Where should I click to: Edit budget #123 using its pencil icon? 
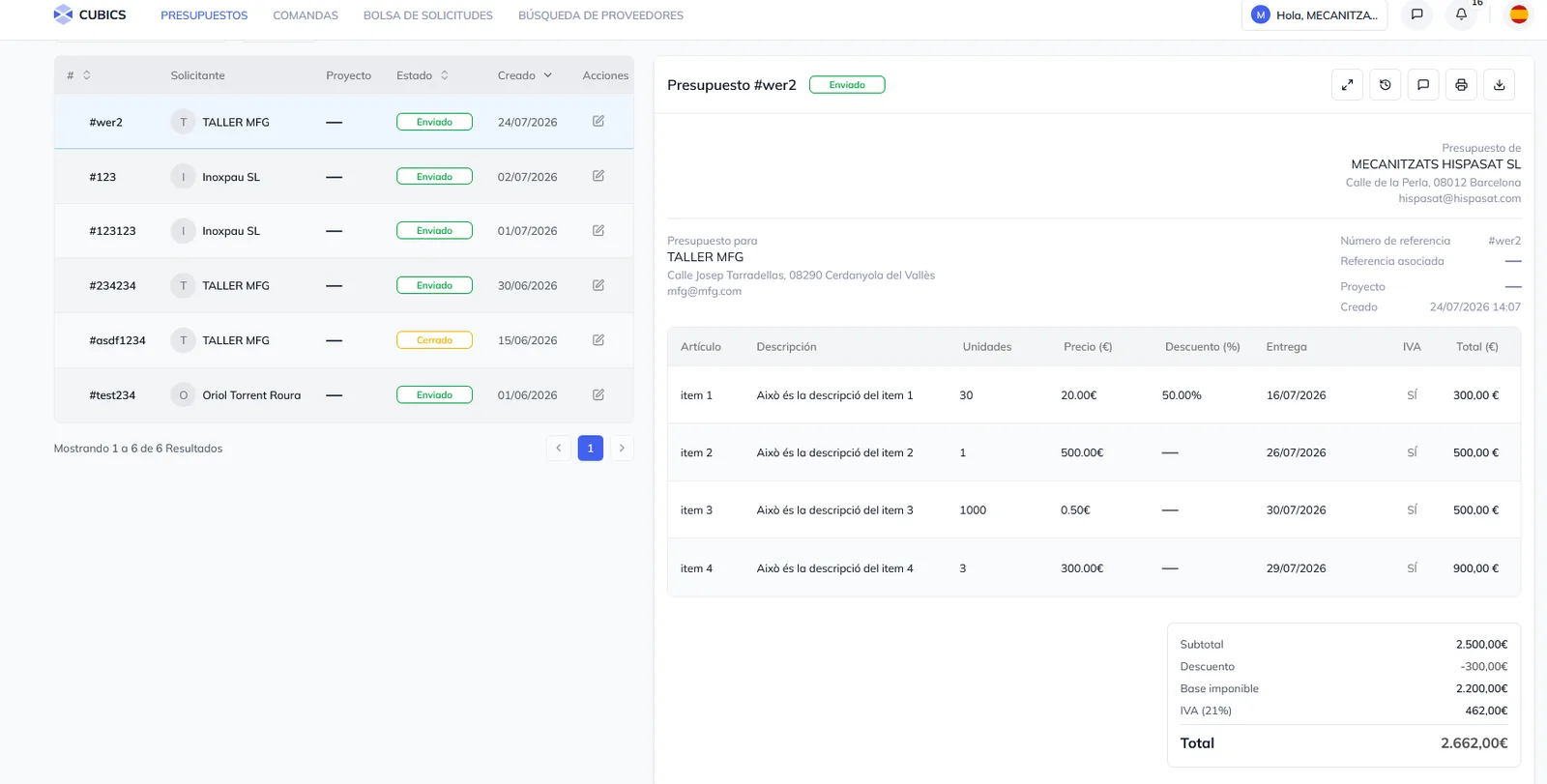click(x=598, y=176)
